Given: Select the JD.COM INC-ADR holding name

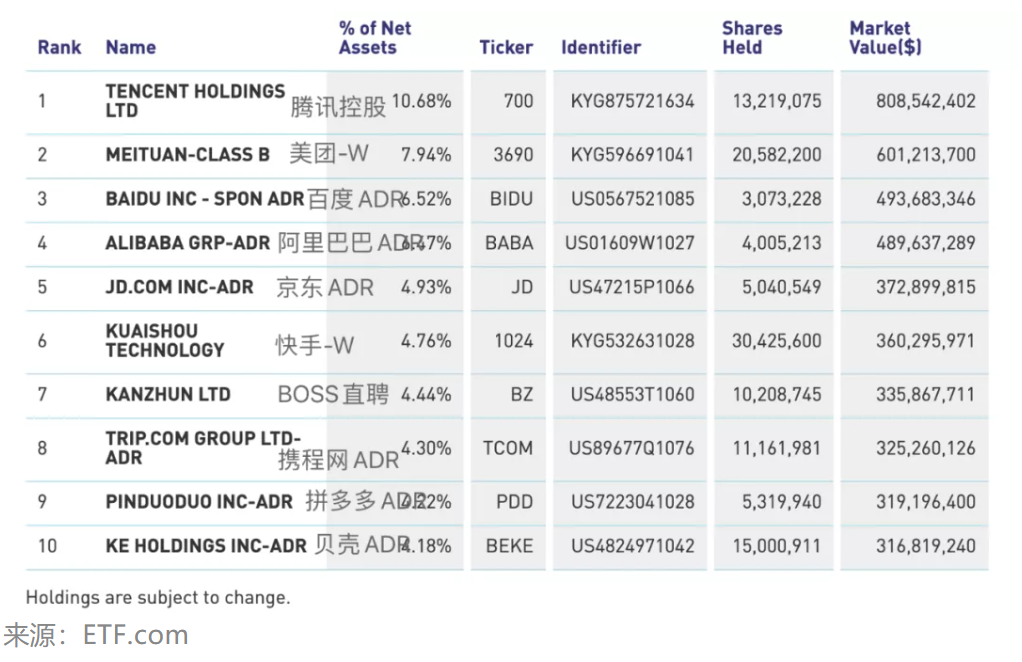Looking at the screenshot, I should coord(179,287).
